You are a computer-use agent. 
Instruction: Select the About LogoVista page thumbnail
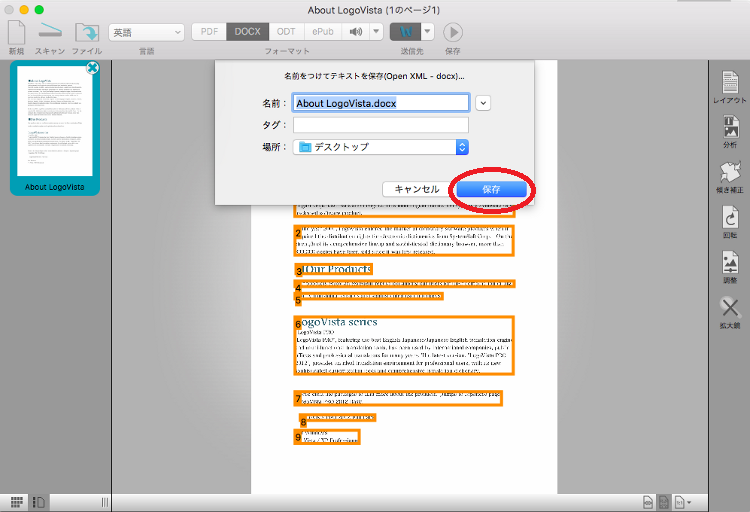(55, 125)
